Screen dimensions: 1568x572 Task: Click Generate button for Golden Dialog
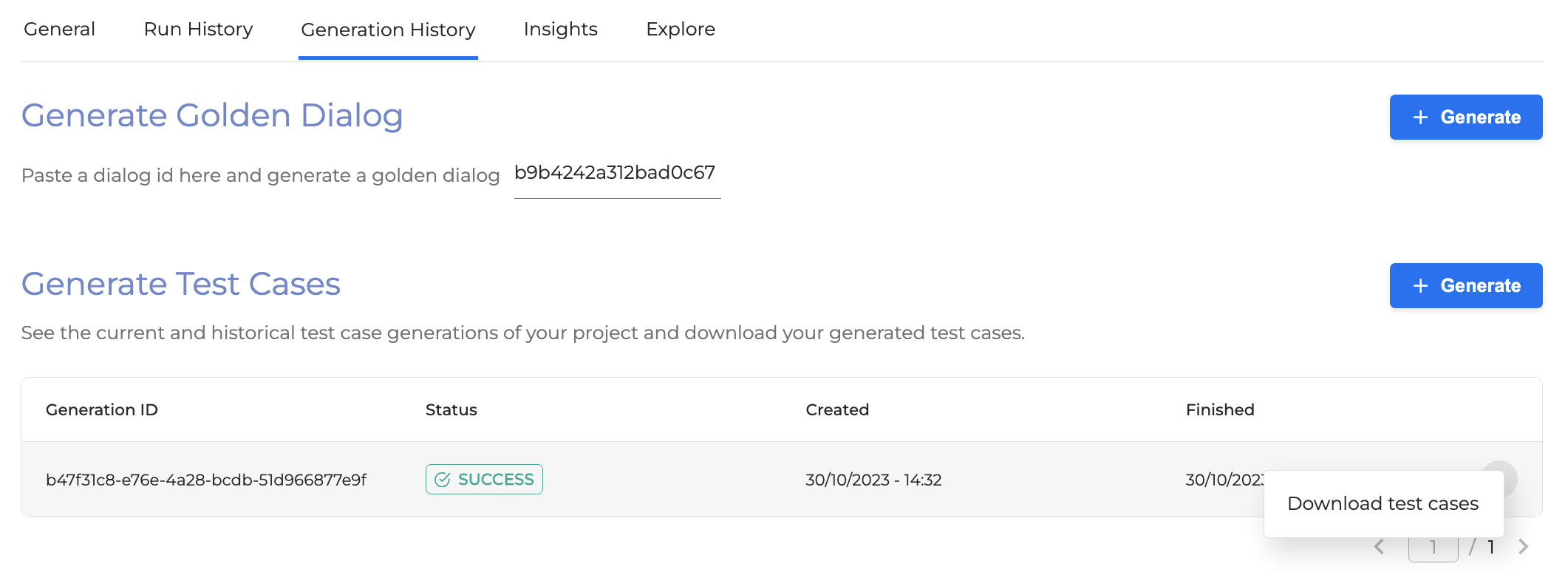pos(1465,117)
